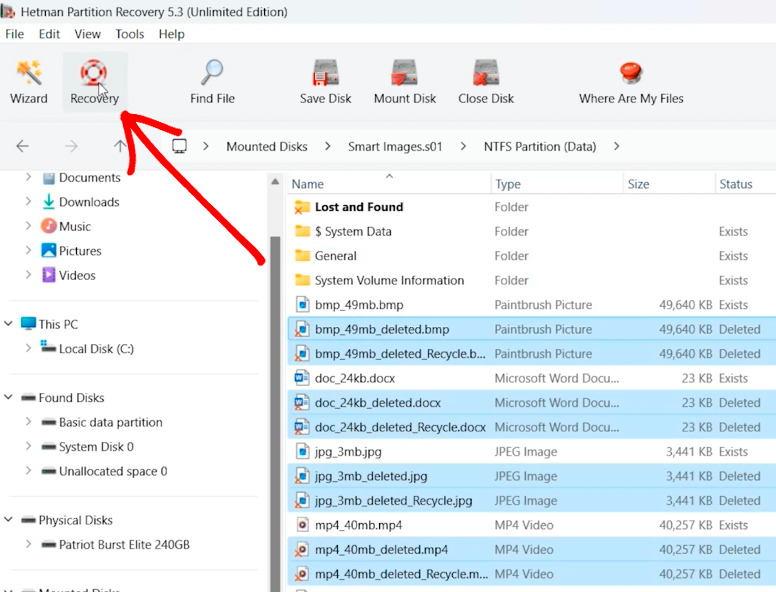776x592 pixels.
Task: Open Where Are My Files help
Action: click(x=631, y=82)
